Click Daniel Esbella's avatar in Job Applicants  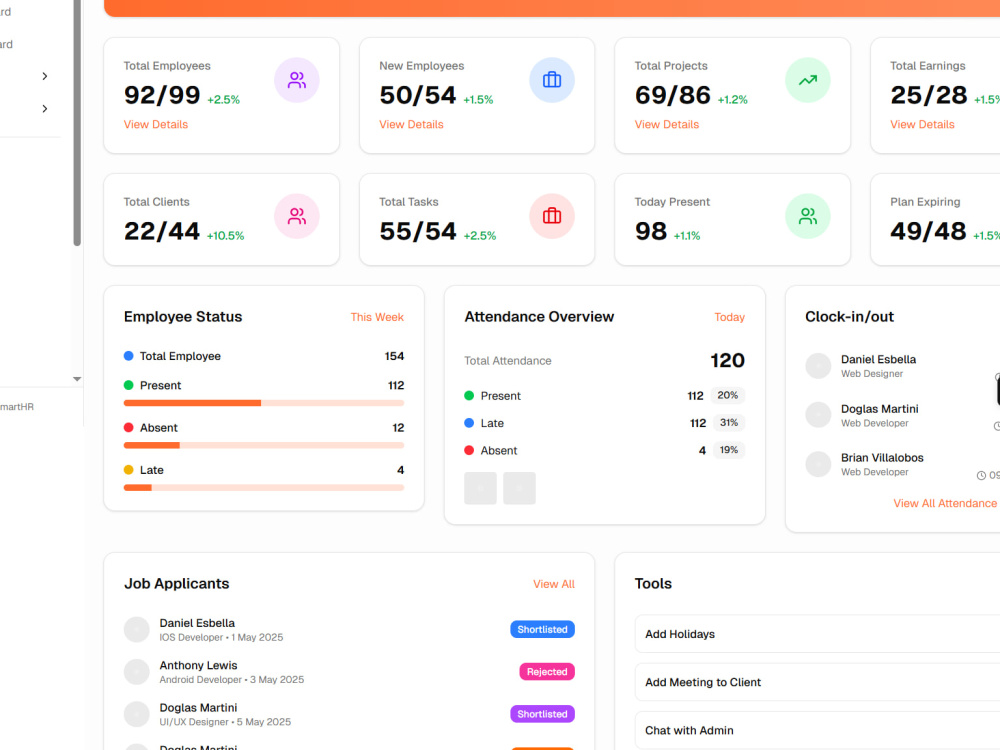coord(136,629)
